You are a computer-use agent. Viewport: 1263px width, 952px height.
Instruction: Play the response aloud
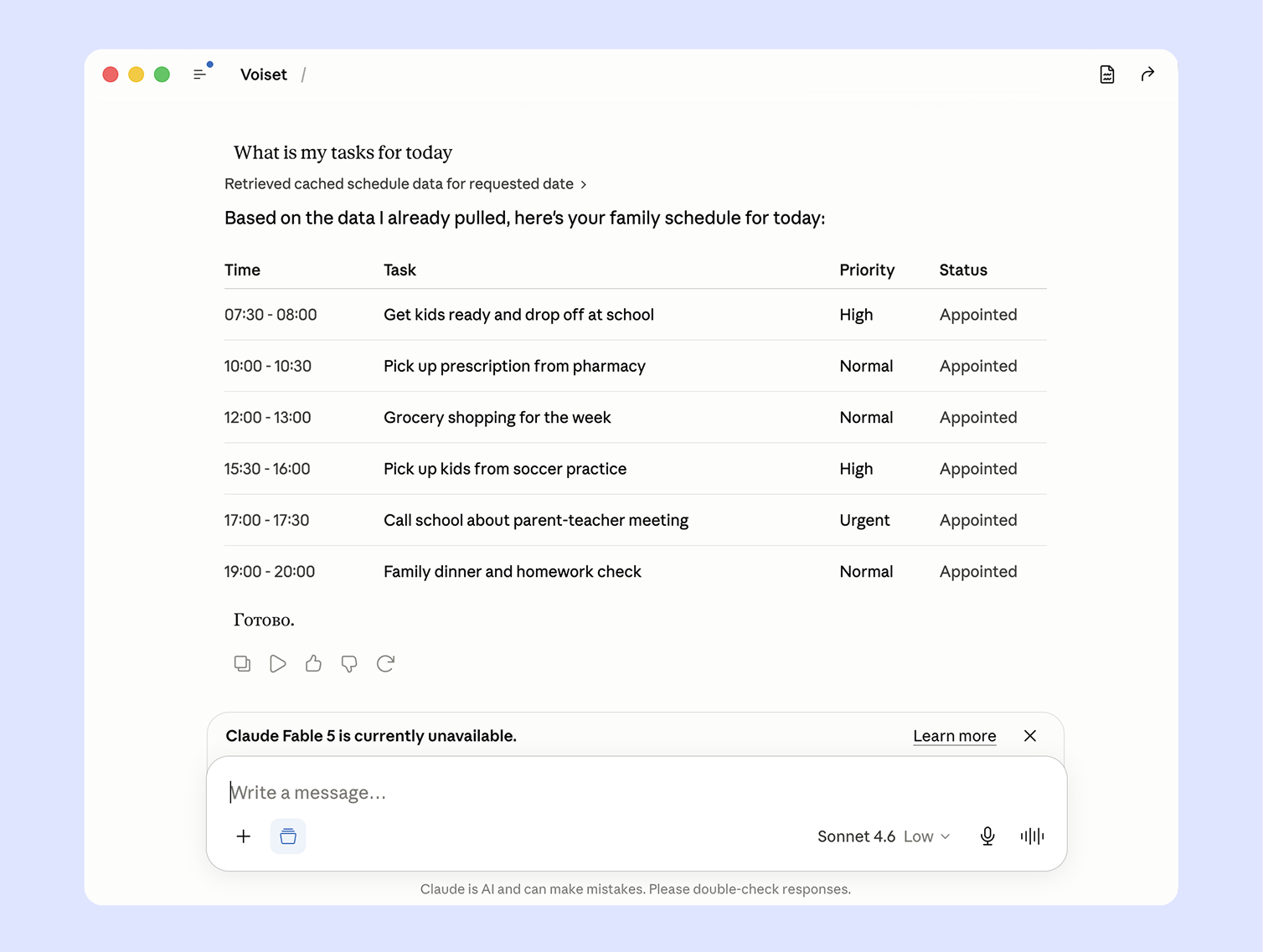coord(278,664)
